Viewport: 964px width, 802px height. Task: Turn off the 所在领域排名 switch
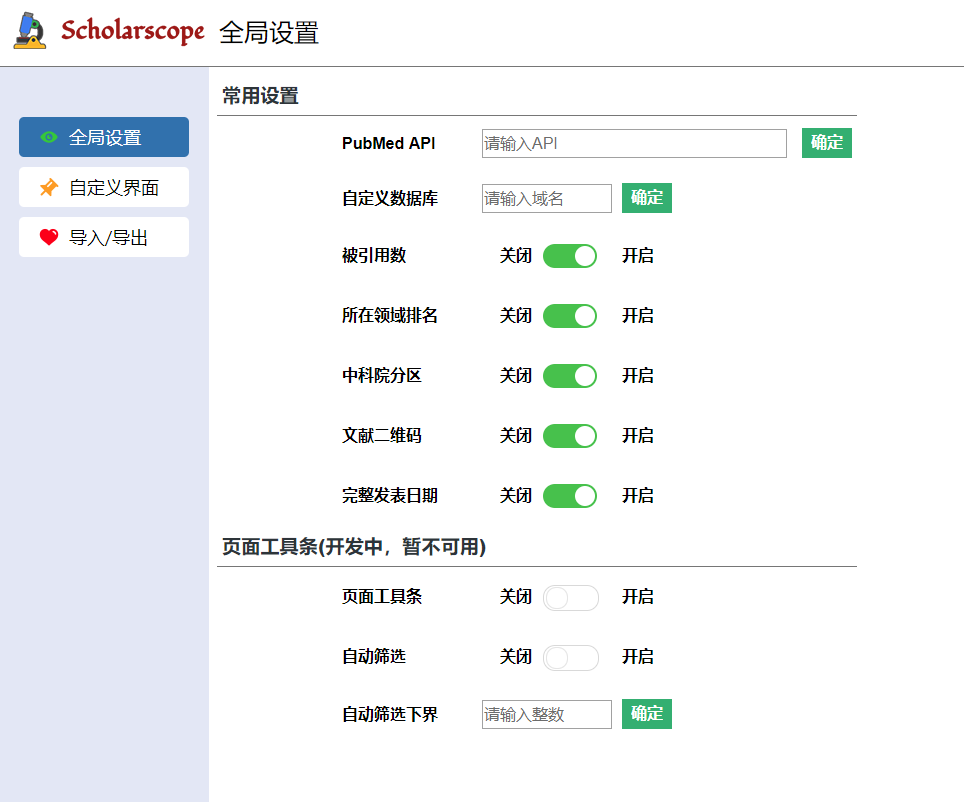(569, 316)
